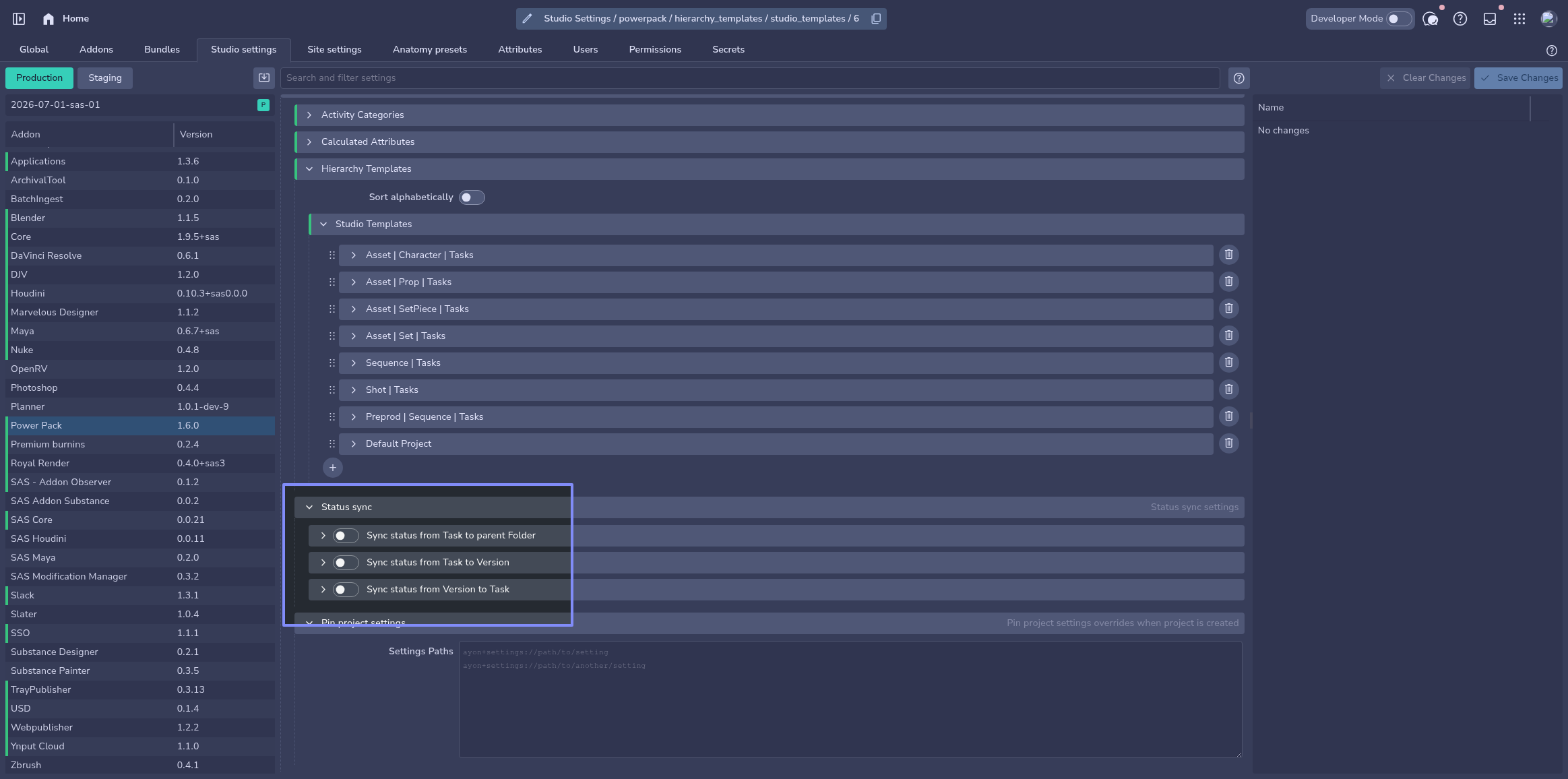Open the Addons tab
Viewport: 1568px width, 779px height.
pyautogui.click(x=96, y=50)
